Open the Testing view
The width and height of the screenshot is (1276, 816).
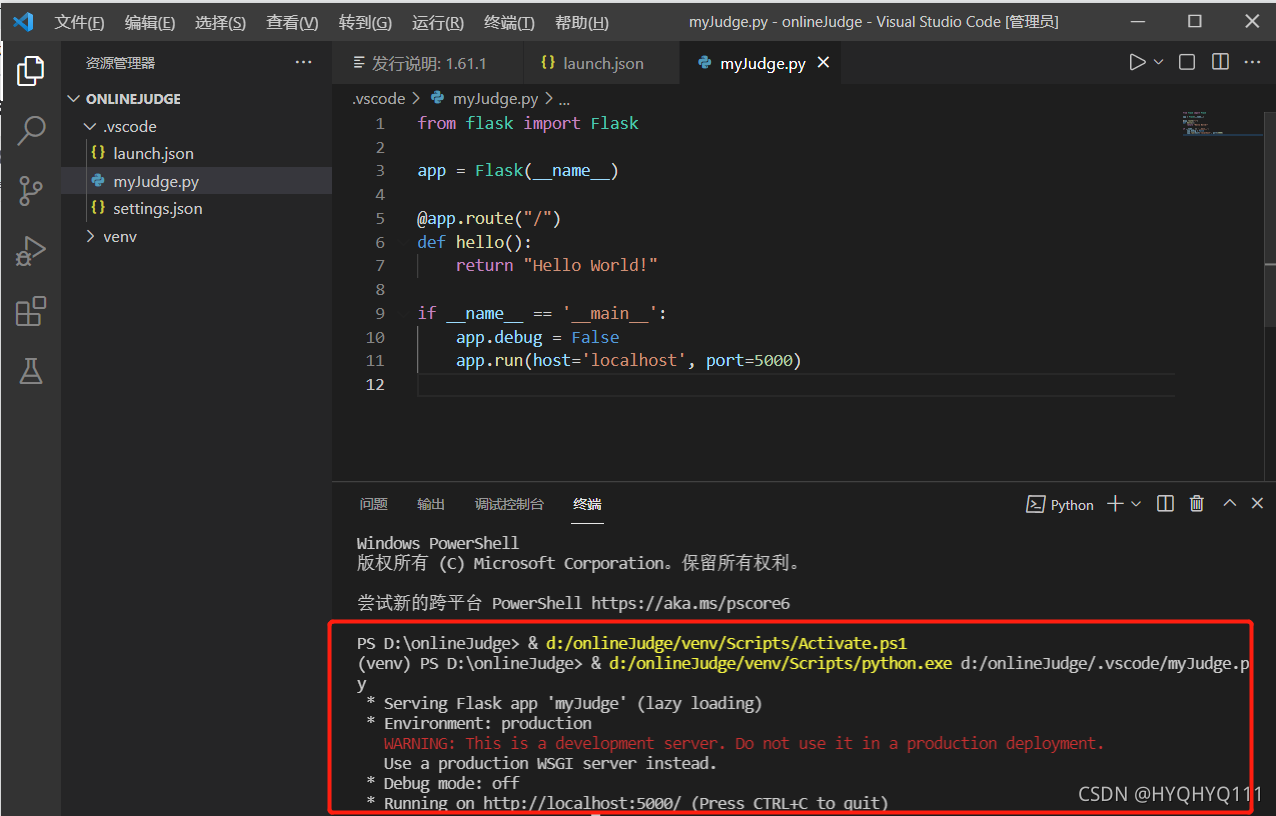pyautogui.click(x=31, y=371)
